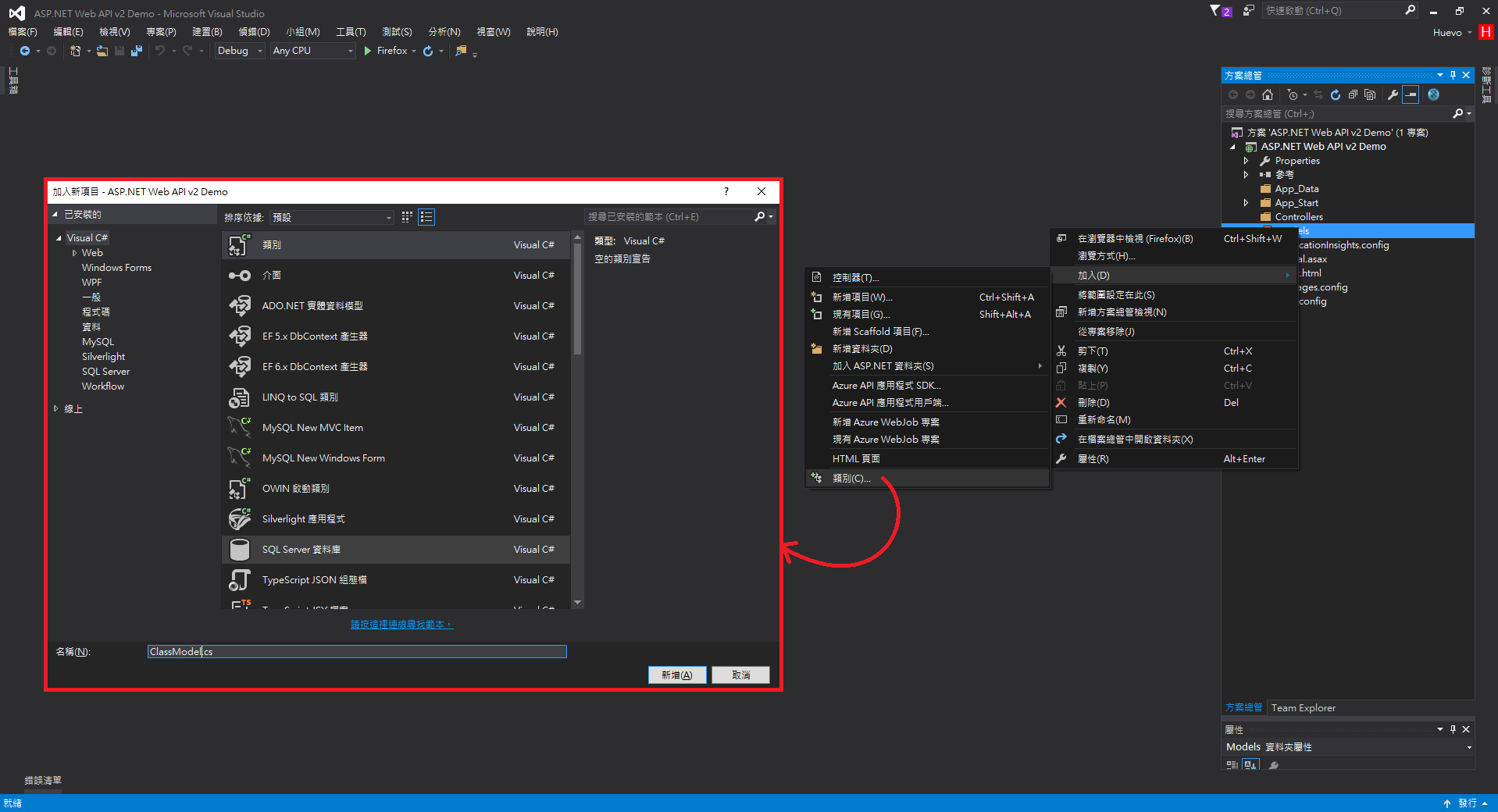Click the Save All icon in main toolbar
The height and width of the screenshot is (812, 1498).
pyautogui.click(x=137, y=51)
